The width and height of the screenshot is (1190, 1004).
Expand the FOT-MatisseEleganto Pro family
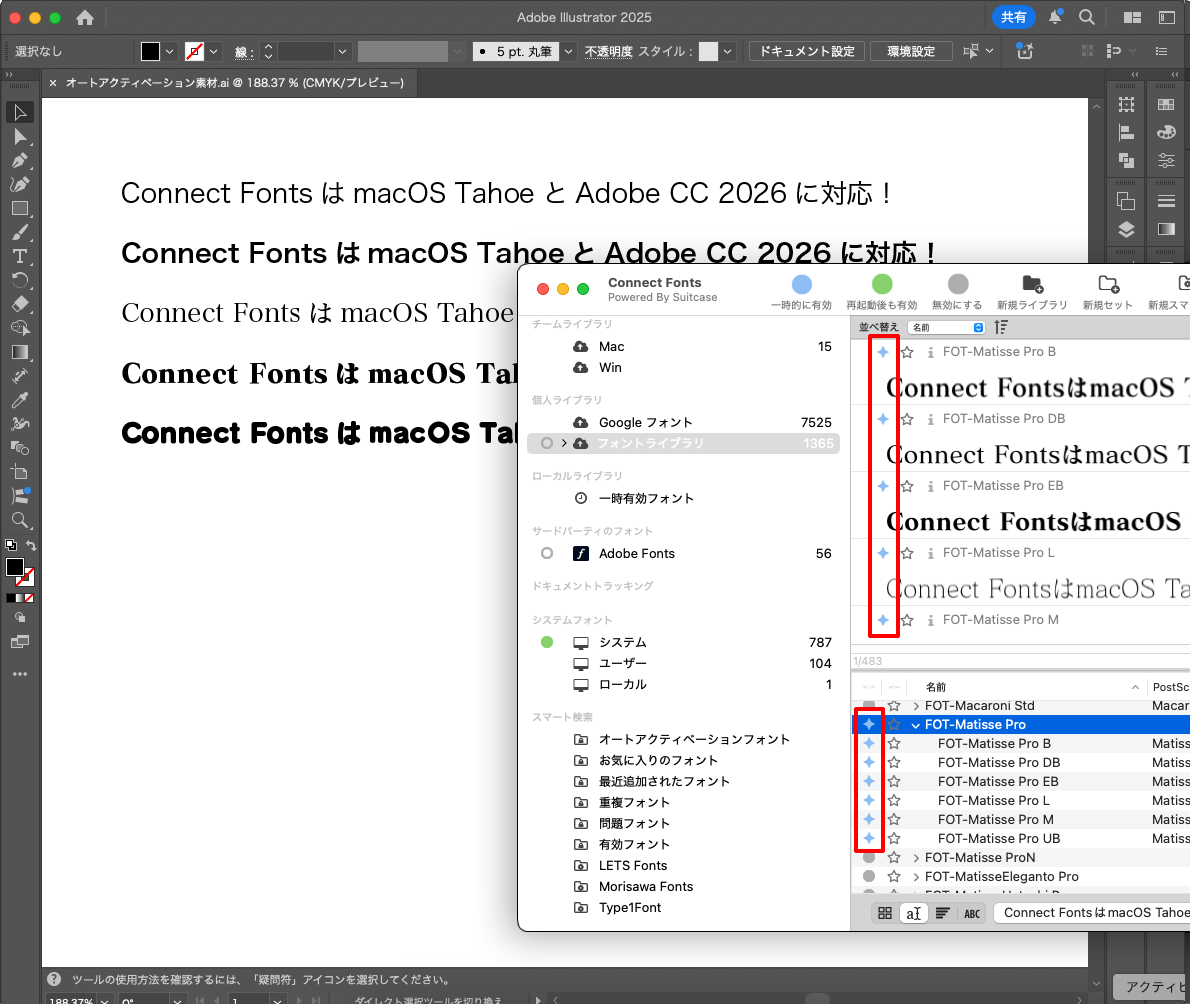pyautogui.click(x=916, y=877)
